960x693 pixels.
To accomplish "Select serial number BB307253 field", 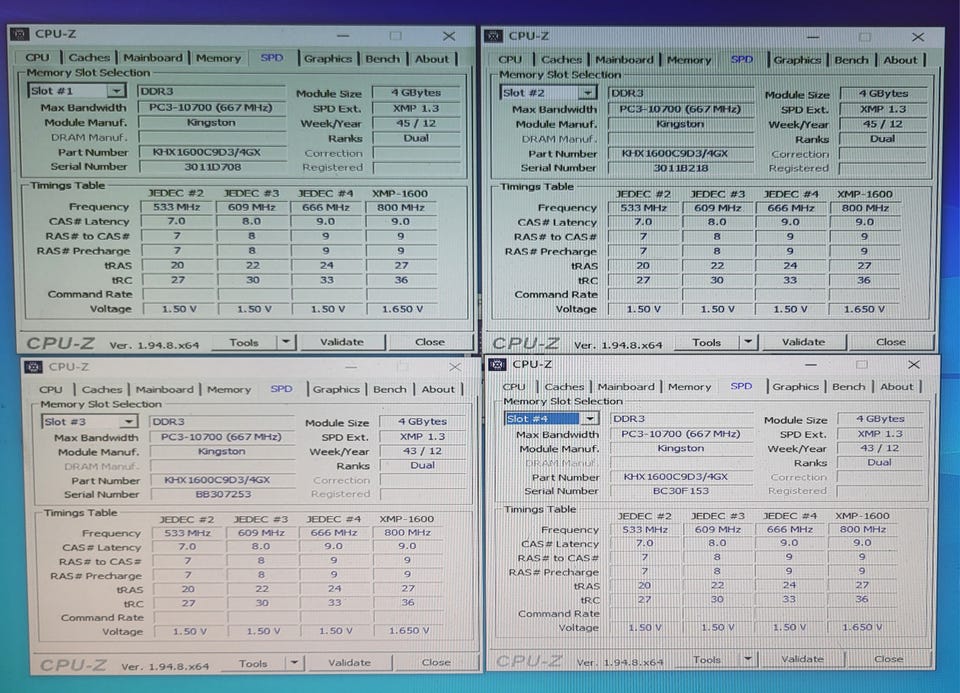I will pyautogui.click(x=223, y=494).
